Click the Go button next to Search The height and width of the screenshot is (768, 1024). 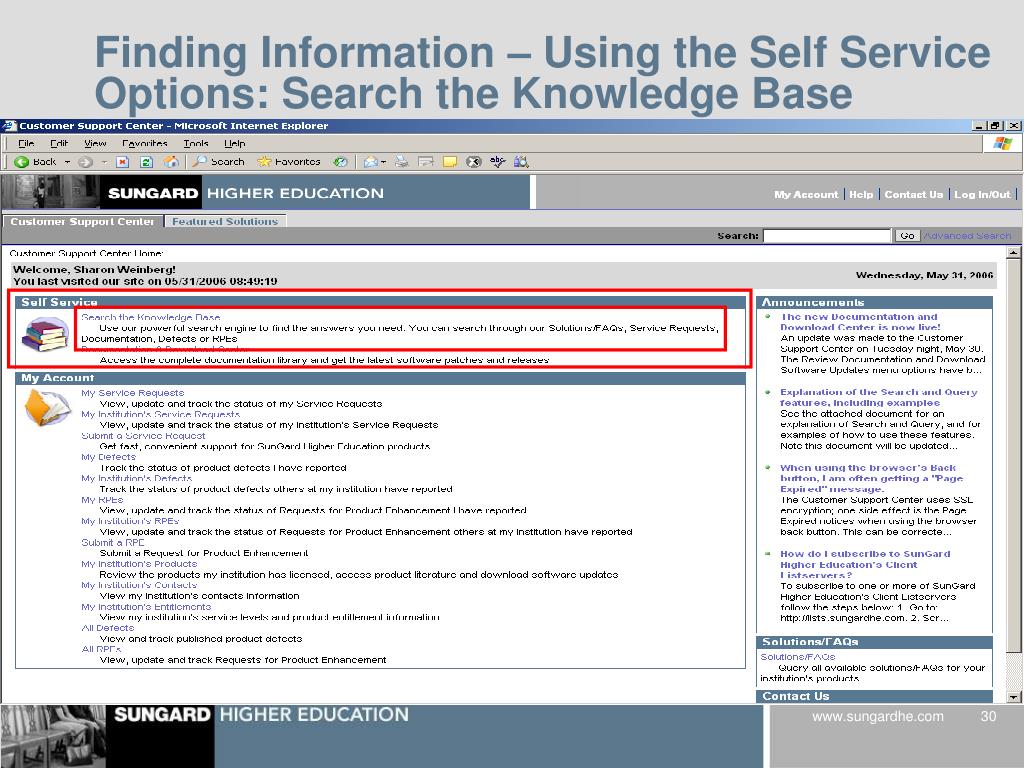tap(907, 236)
